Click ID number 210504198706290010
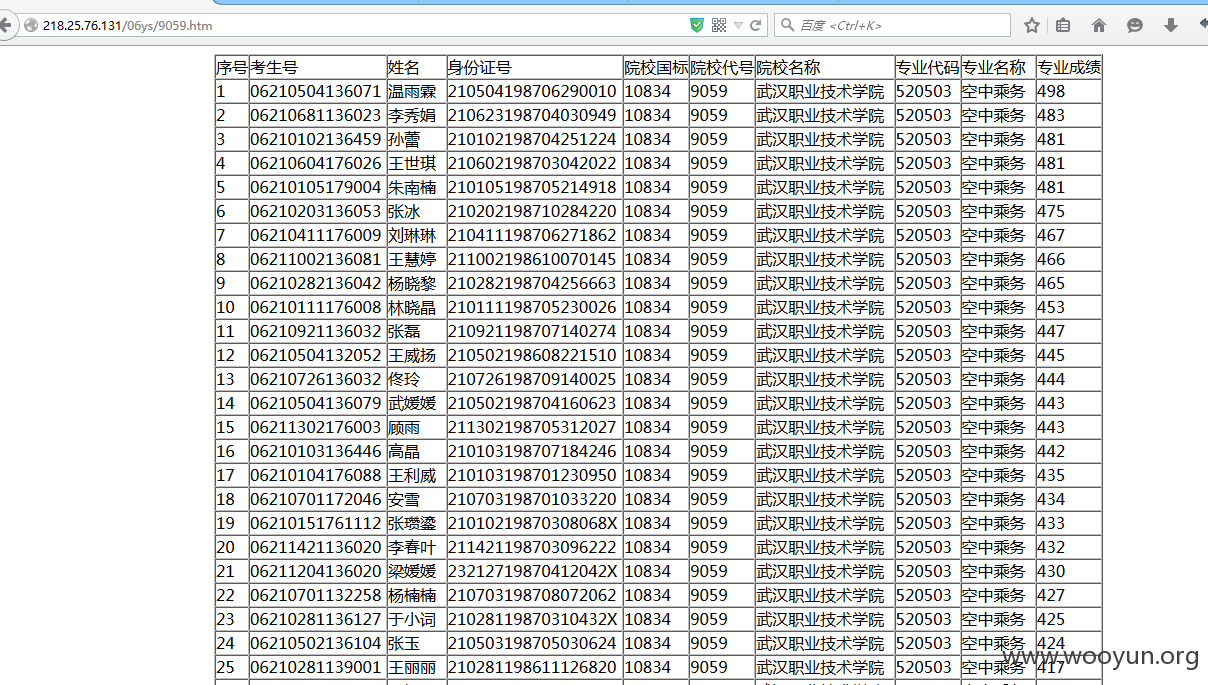Viewport: 1208px width, 685px height. [x=532, y=91]
